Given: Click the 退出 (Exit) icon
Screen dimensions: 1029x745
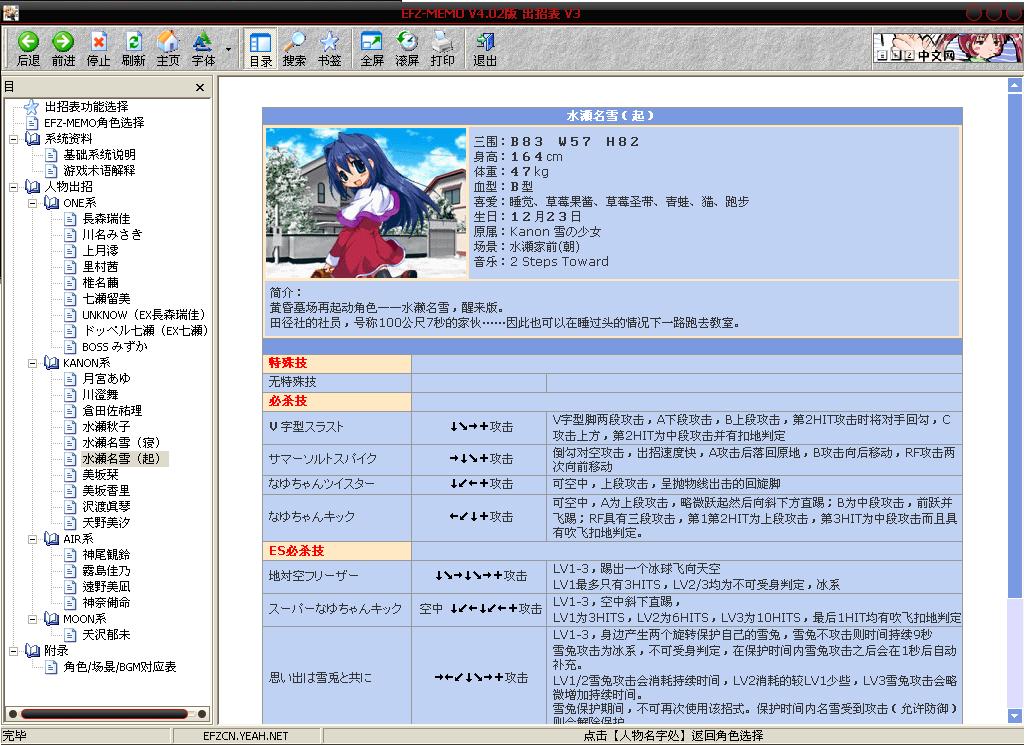Looking at the screenshot, I should [x=485, y=49].
